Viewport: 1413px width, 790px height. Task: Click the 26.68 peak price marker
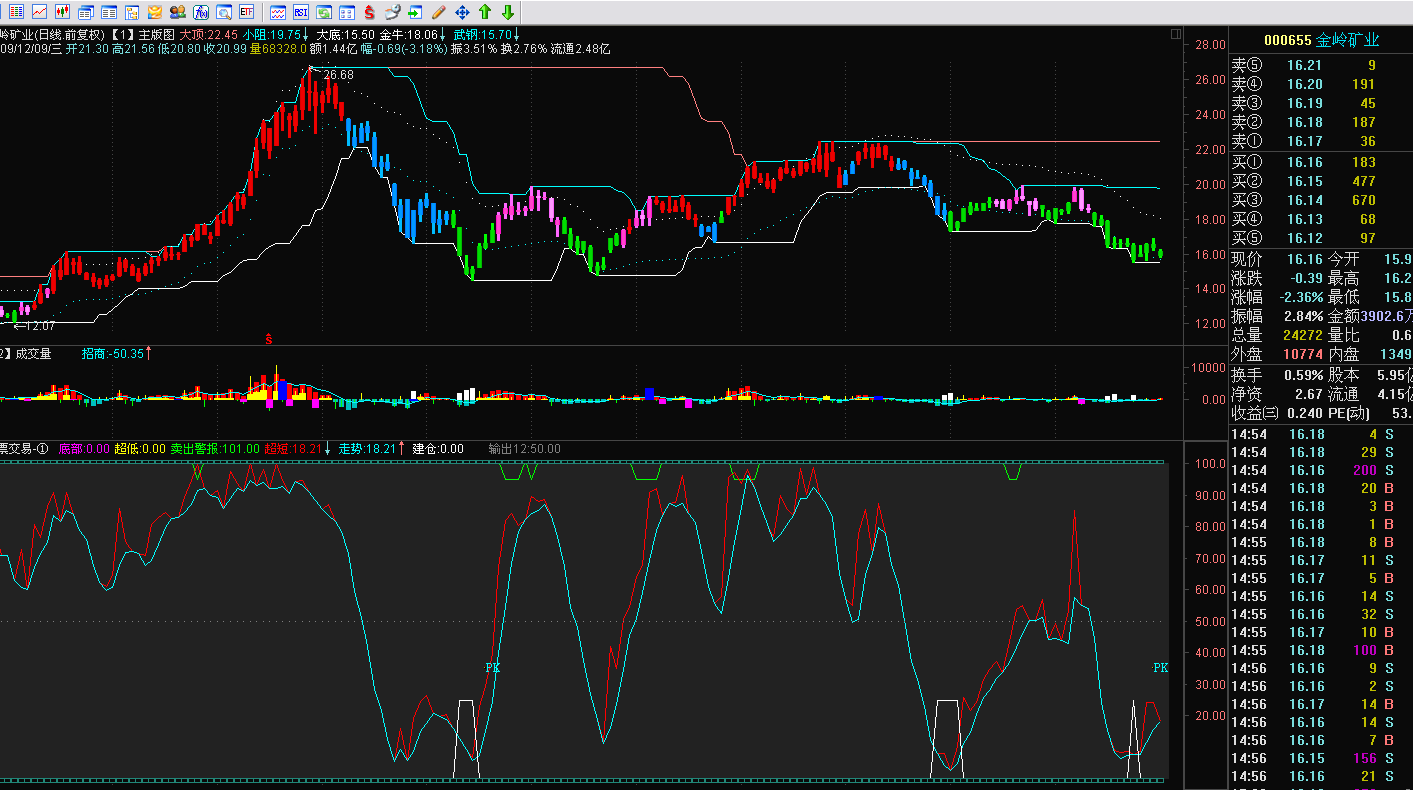[x=338, y=75]
